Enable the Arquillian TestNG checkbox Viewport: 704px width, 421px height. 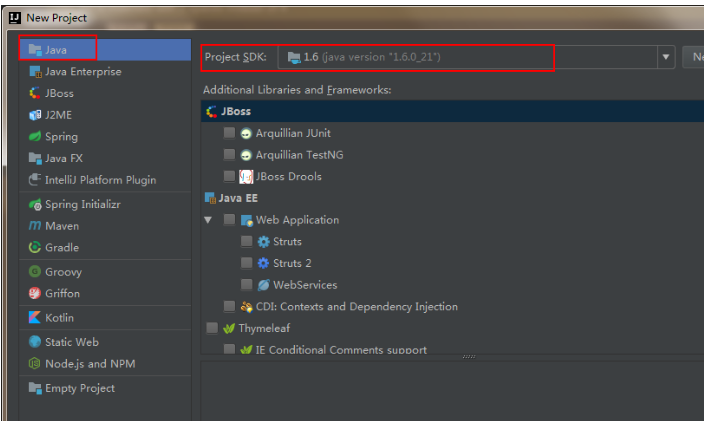tap(229, 154)
